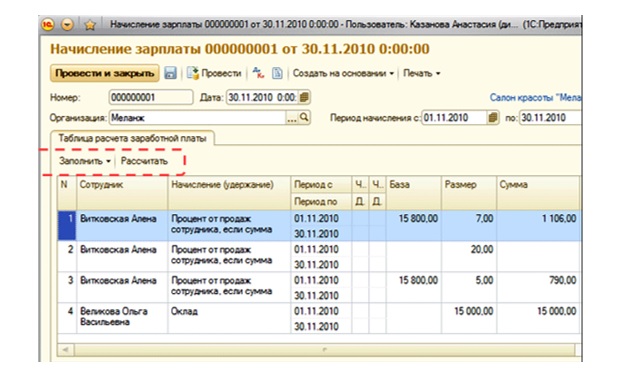628x375 pixels.
Task: Select row 2 Витковская Алена cell
Action: (122, 256)
